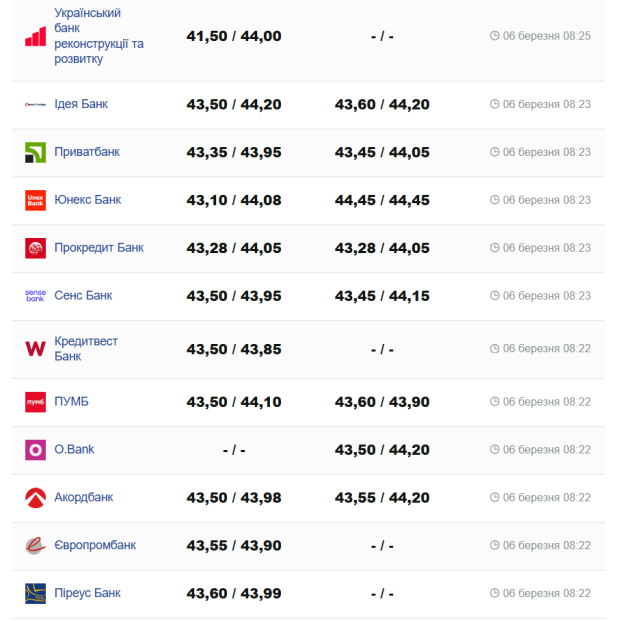Click the Procredit Bank logo icon
The image size is (620, 621).
(x=35, y=248)
